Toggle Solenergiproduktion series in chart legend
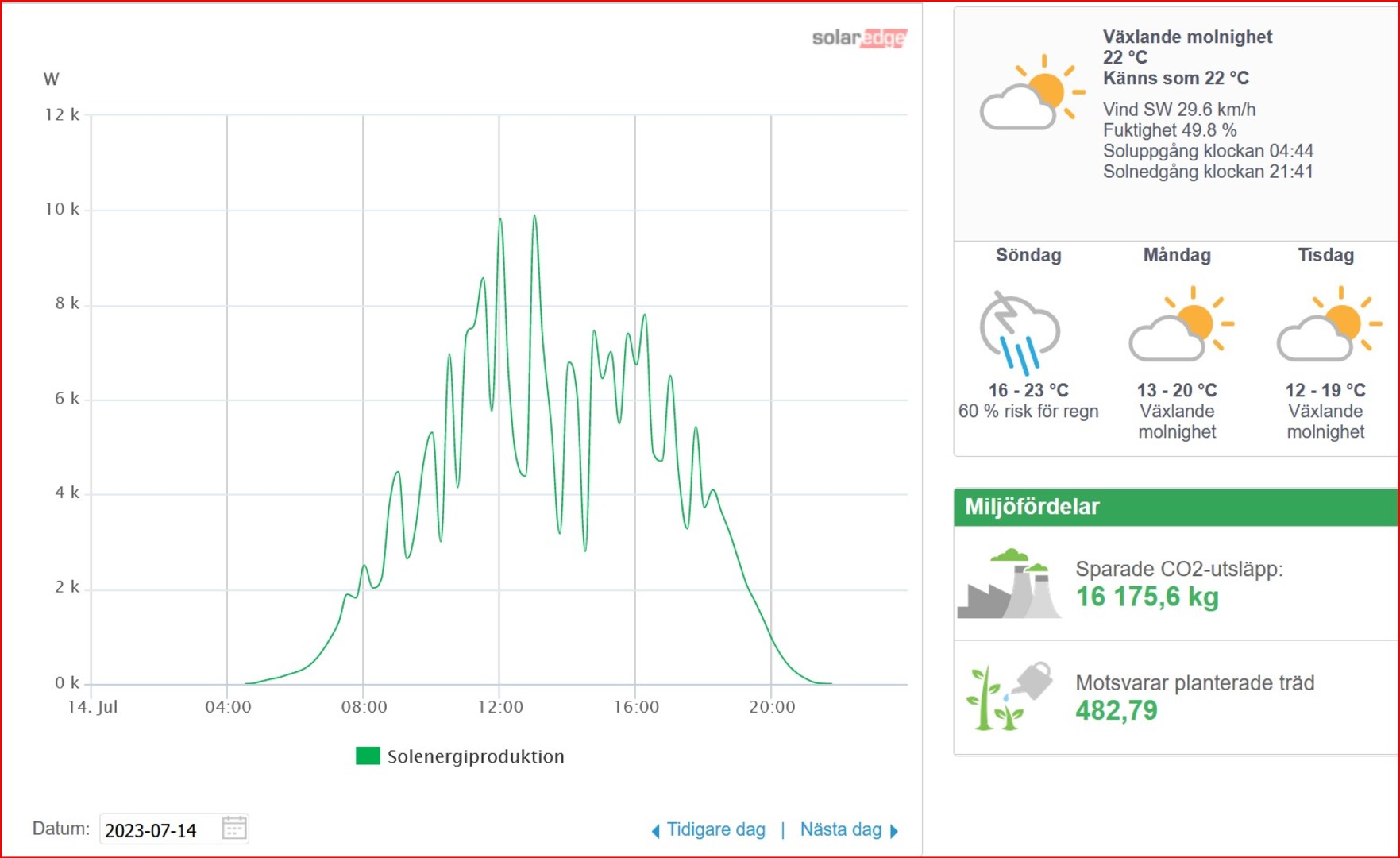1400x858 pixels. pos(475,756)
